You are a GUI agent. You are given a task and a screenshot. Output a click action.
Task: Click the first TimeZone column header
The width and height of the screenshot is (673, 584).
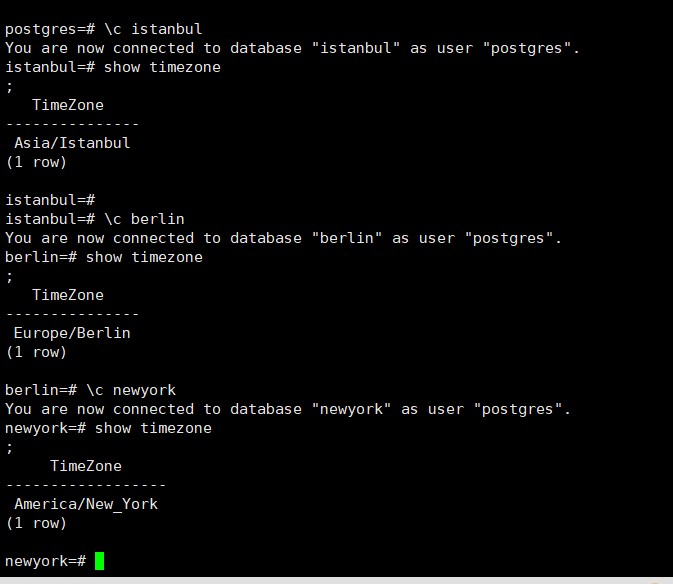point(67,105)
